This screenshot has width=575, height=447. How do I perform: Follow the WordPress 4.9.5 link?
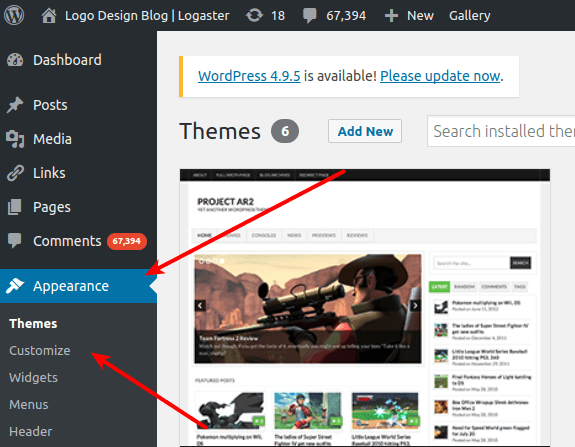pos(249,76)
